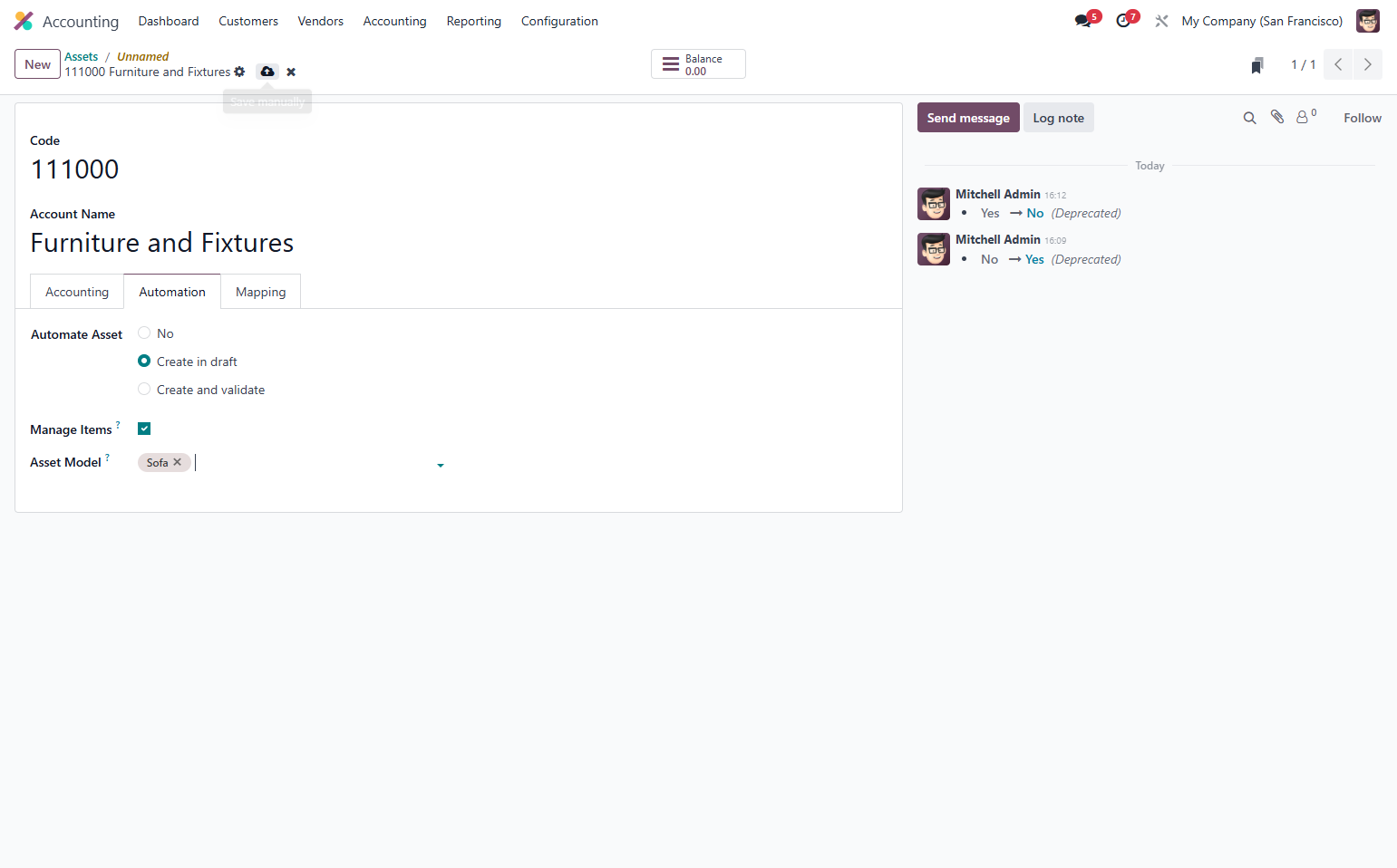Open the debug tools wrench icon

coord(1161,21)
